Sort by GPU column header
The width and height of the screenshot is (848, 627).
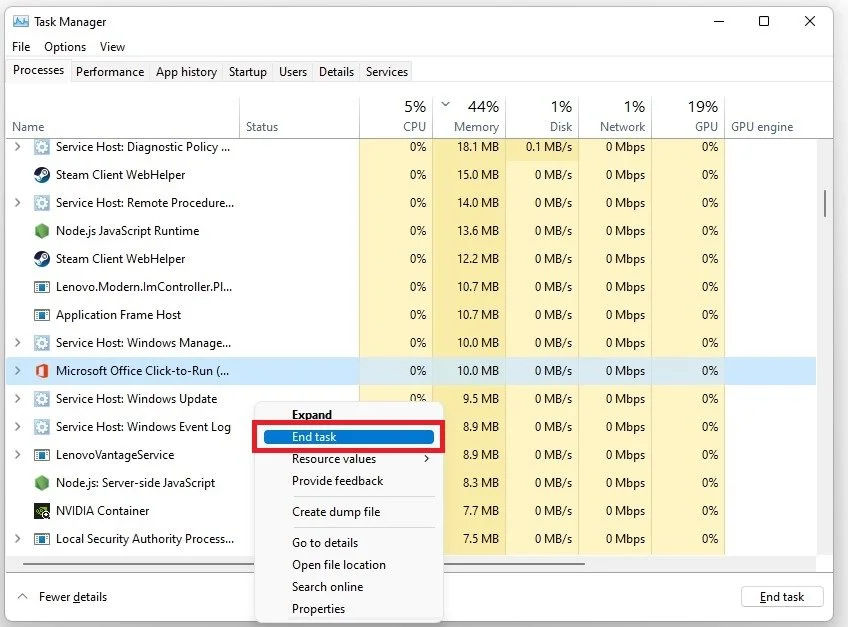(x=688, y=118)
